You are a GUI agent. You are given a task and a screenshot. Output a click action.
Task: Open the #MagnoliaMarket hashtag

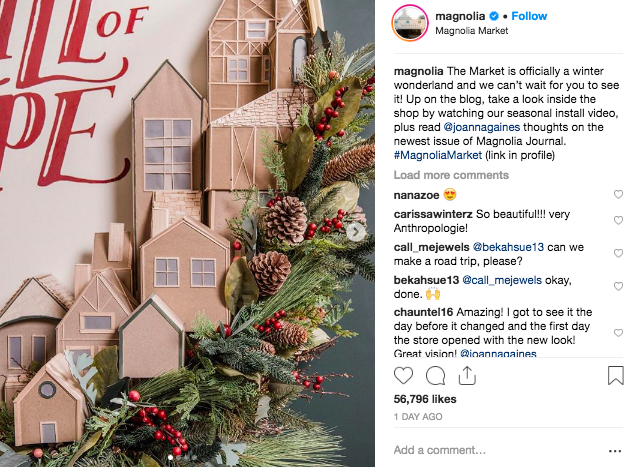tap(438, 155)
